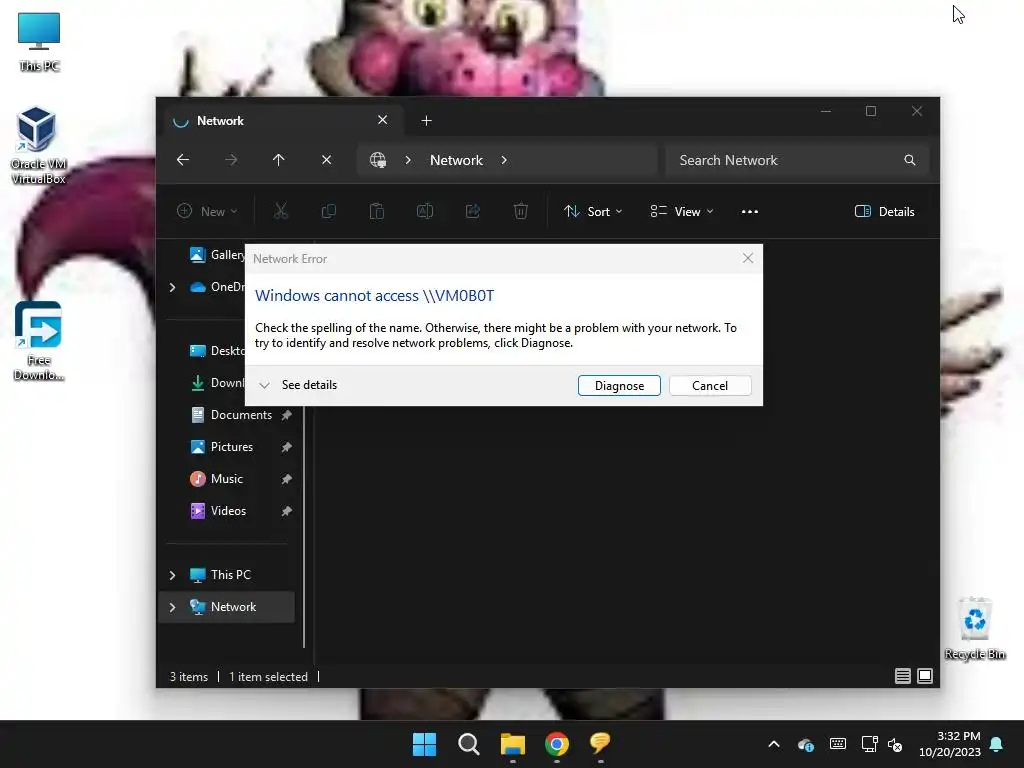Toggle the Details pane
Image resolution: width=1024 pixels, height=768 pixels.
pyautogui.click(x=884, y=212)
